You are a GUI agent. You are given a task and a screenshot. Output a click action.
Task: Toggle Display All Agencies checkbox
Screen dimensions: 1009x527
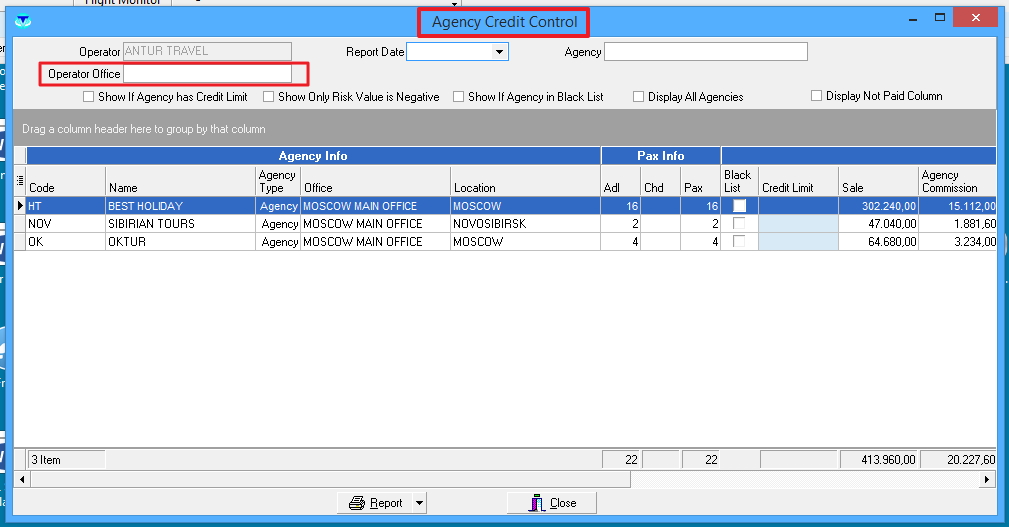click(639, 97)
